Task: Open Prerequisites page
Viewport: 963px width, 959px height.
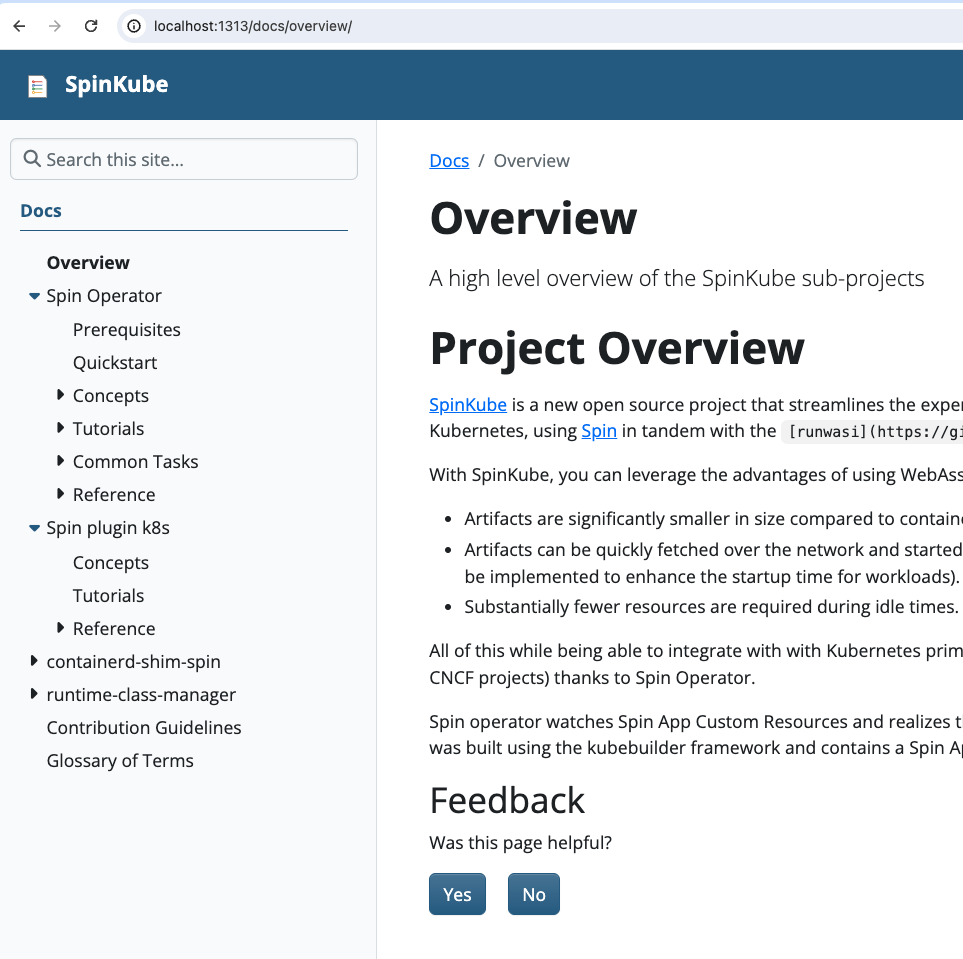Action: [127, 330]
